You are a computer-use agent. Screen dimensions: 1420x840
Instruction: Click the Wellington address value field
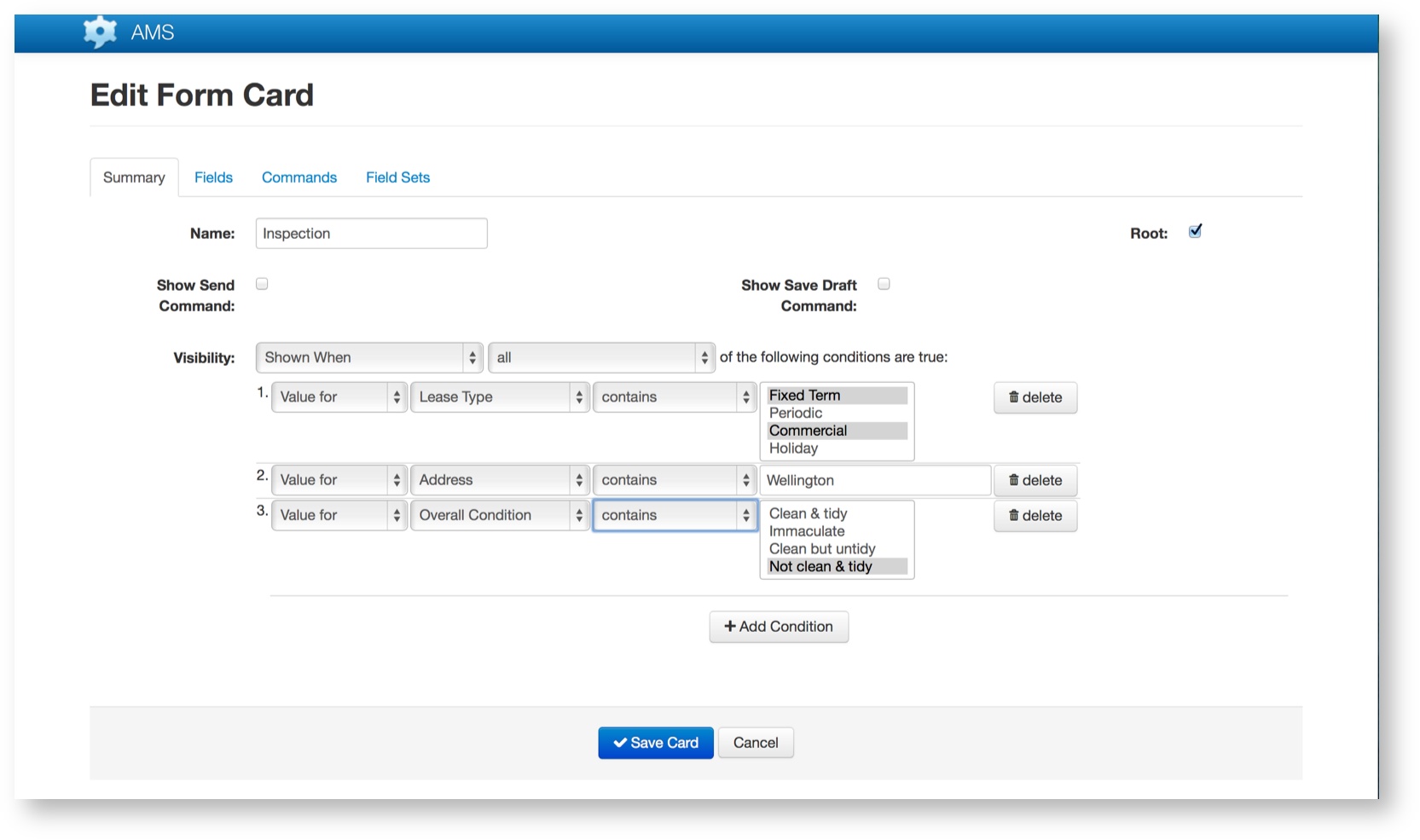[874, 480]
